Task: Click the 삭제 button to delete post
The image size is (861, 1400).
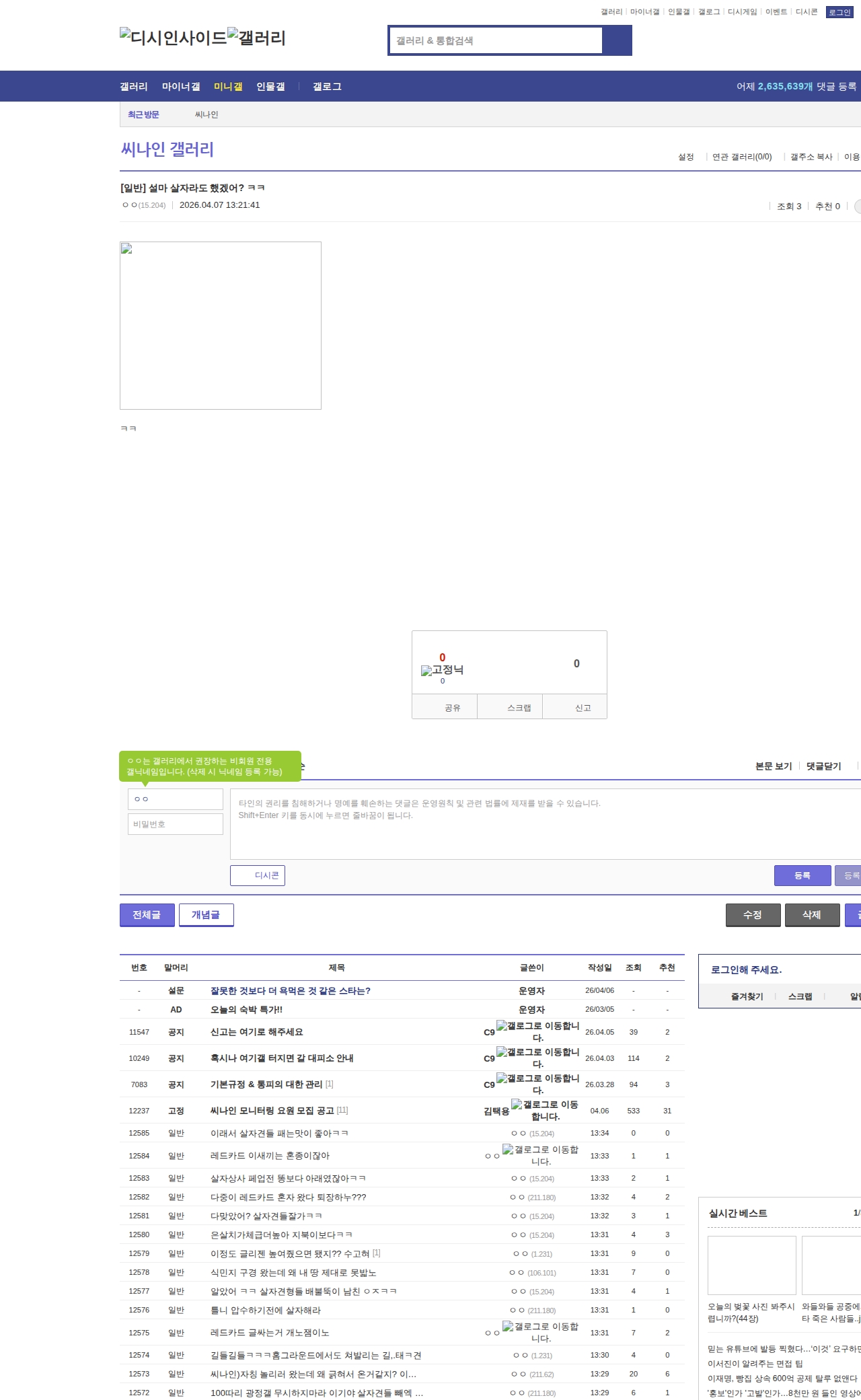Action: click(x=813, y=915)
